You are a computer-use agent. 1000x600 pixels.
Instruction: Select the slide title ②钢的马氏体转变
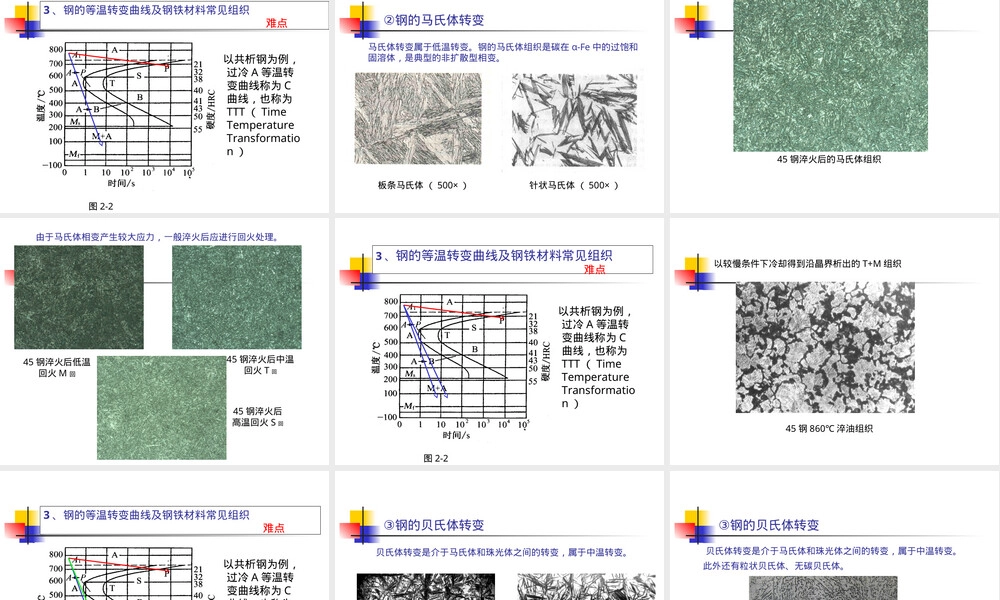(x=434, y=20)
